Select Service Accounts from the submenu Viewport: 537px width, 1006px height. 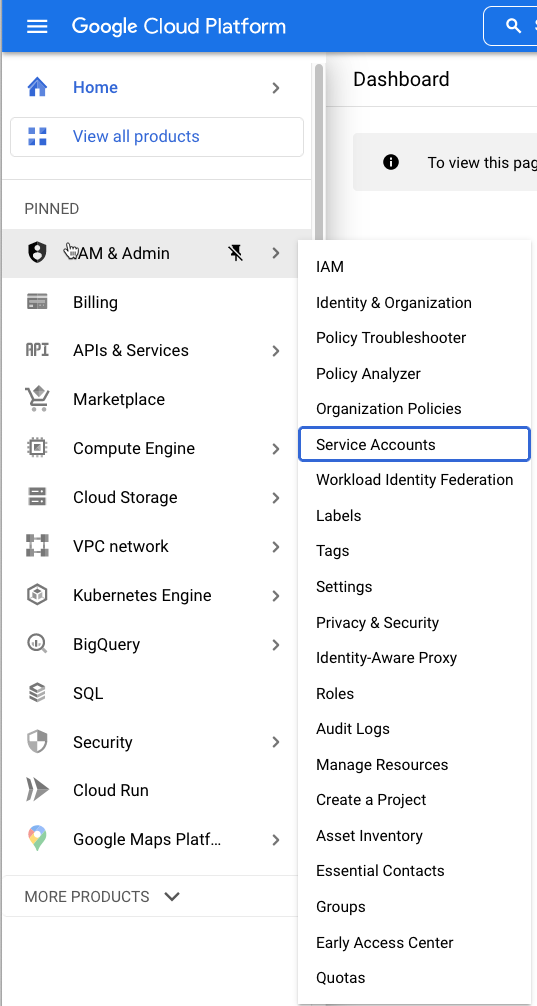click(414, 444)
